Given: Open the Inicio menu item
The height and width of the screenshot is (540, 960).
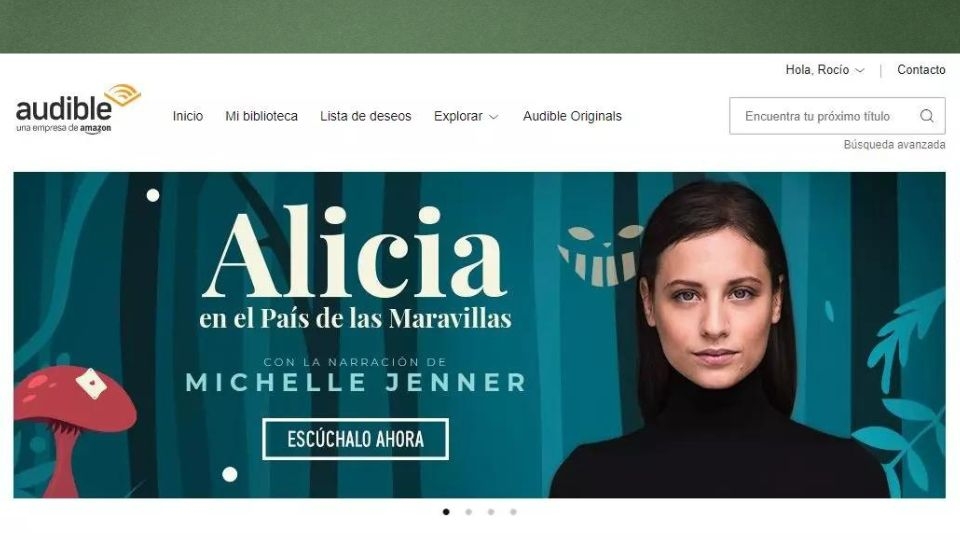Looking at the screenshot, I should coord(187,116).
